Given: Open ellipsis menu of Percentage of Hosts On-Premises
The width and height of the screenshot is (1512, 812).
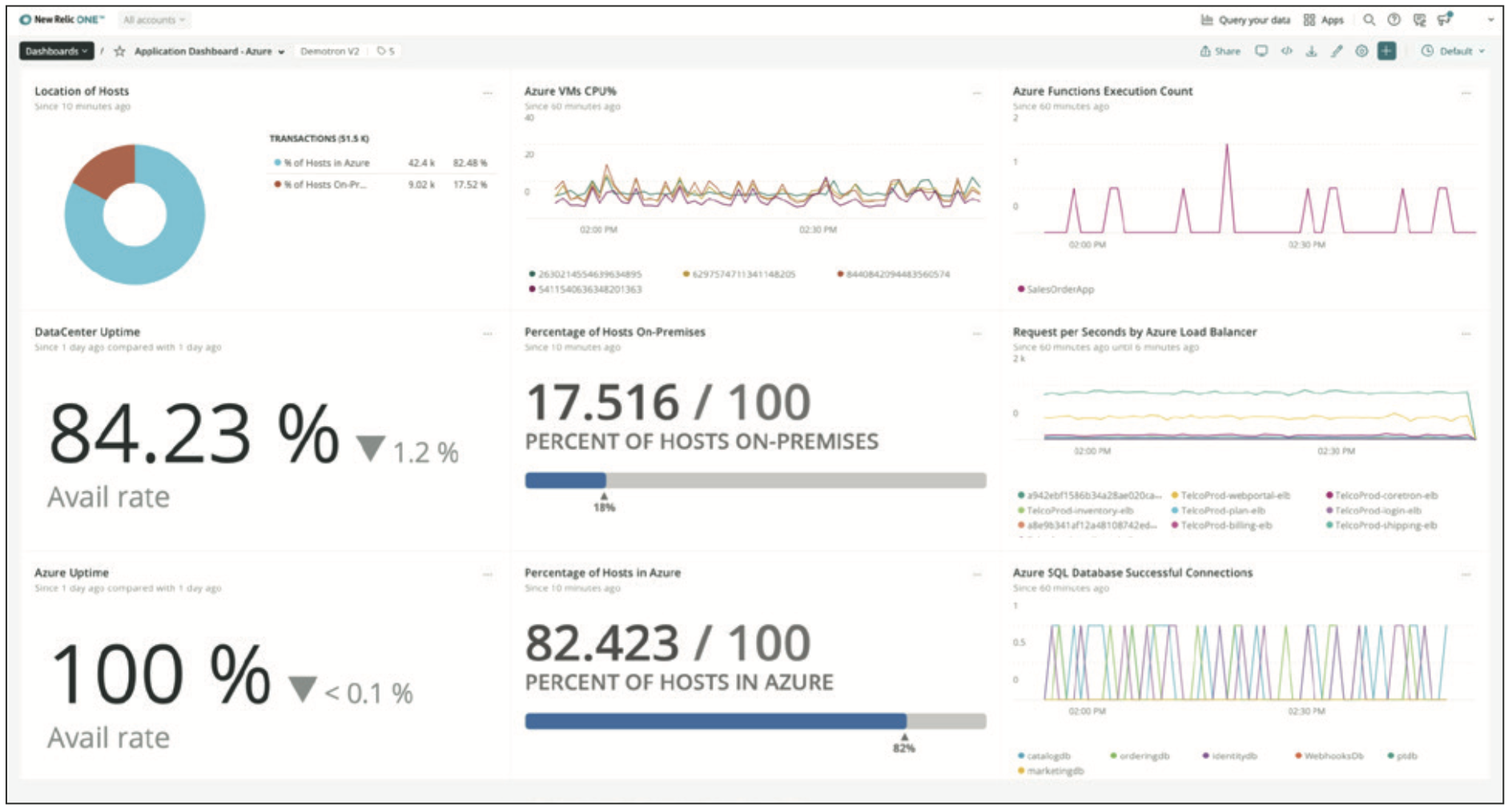Looking at the screenshot, I should [x=976, y=333].
